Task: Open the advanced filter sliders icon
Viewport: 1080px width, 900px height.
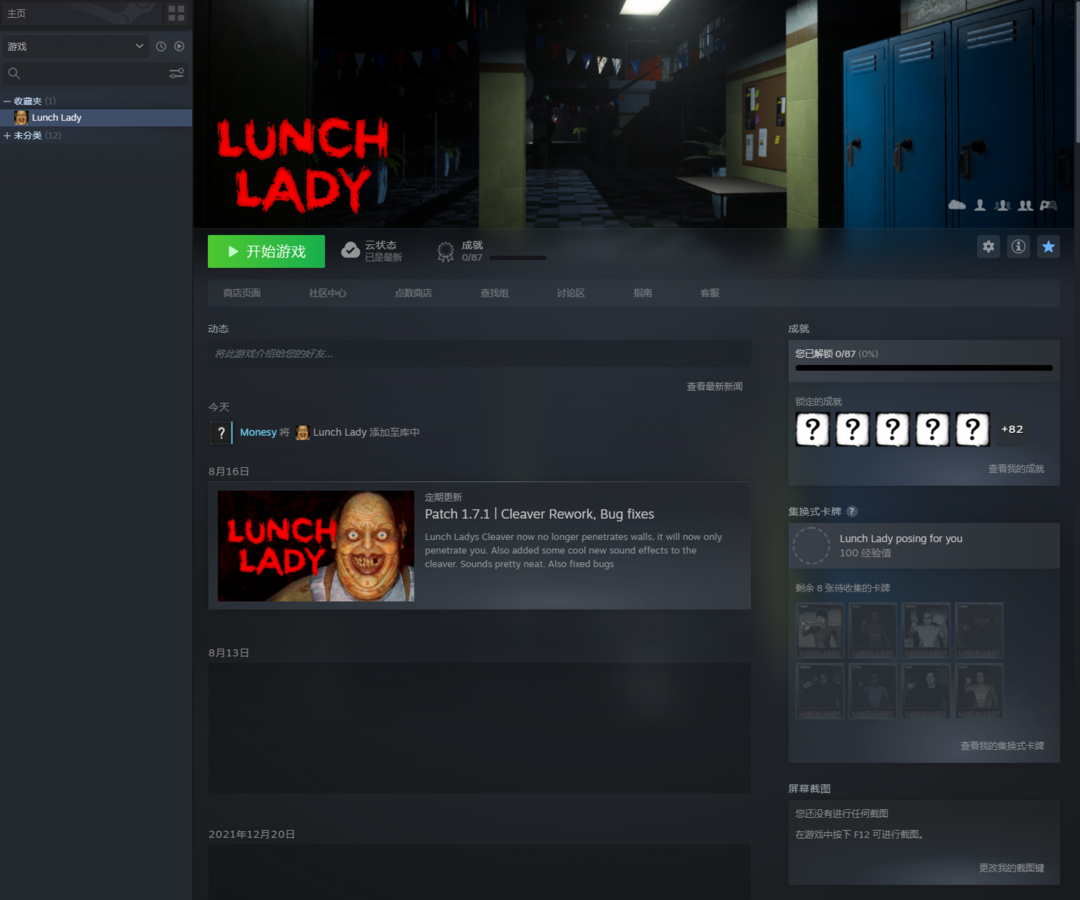Action: click(x=176, y=73)
